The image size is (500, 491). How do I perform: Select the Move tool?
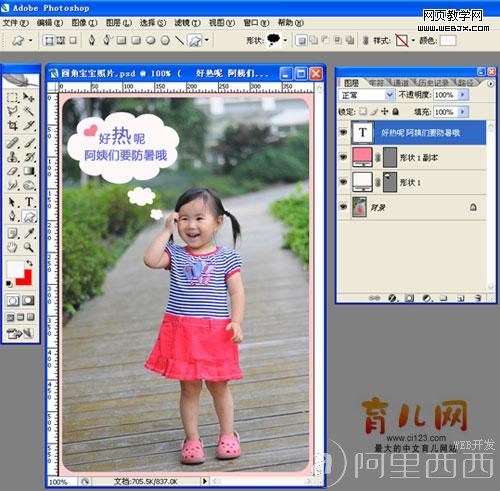pyautogui.click(x=29, y=98)
